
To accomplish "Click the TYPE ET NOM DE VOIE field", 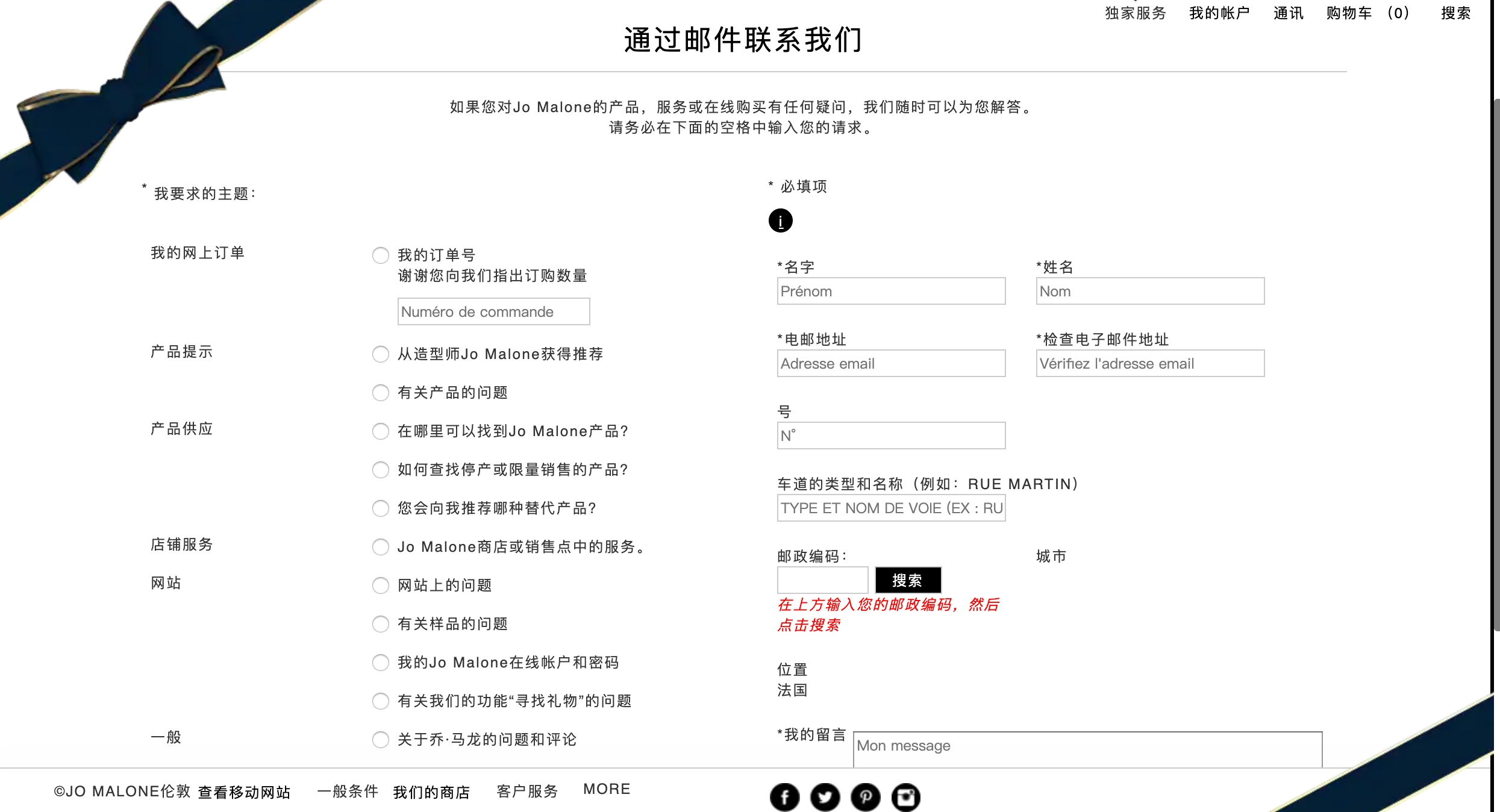I will click(x=891, y=508).
